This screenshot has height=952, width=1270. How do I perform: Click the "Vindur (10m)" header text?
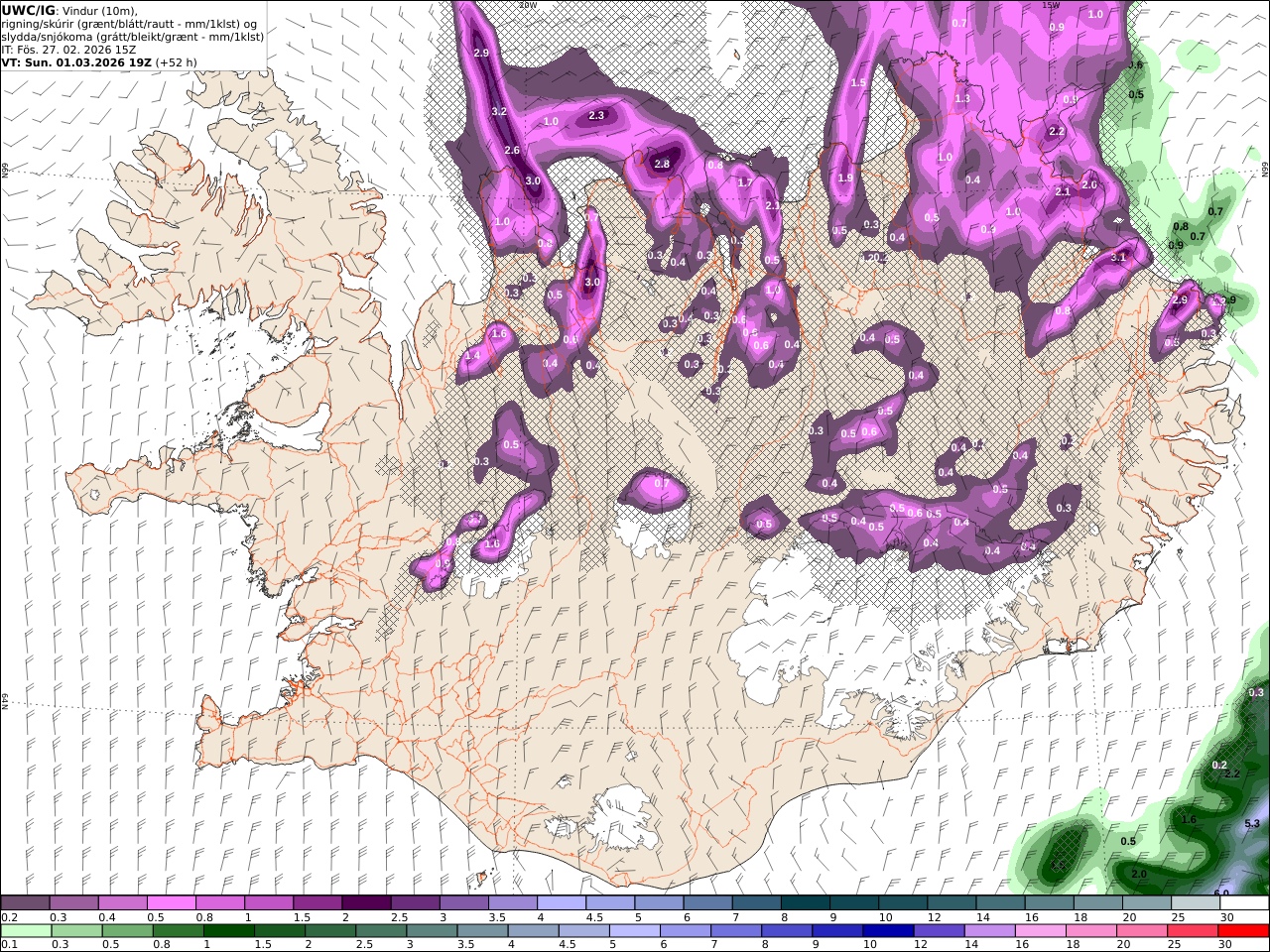[x=100, y=10]
